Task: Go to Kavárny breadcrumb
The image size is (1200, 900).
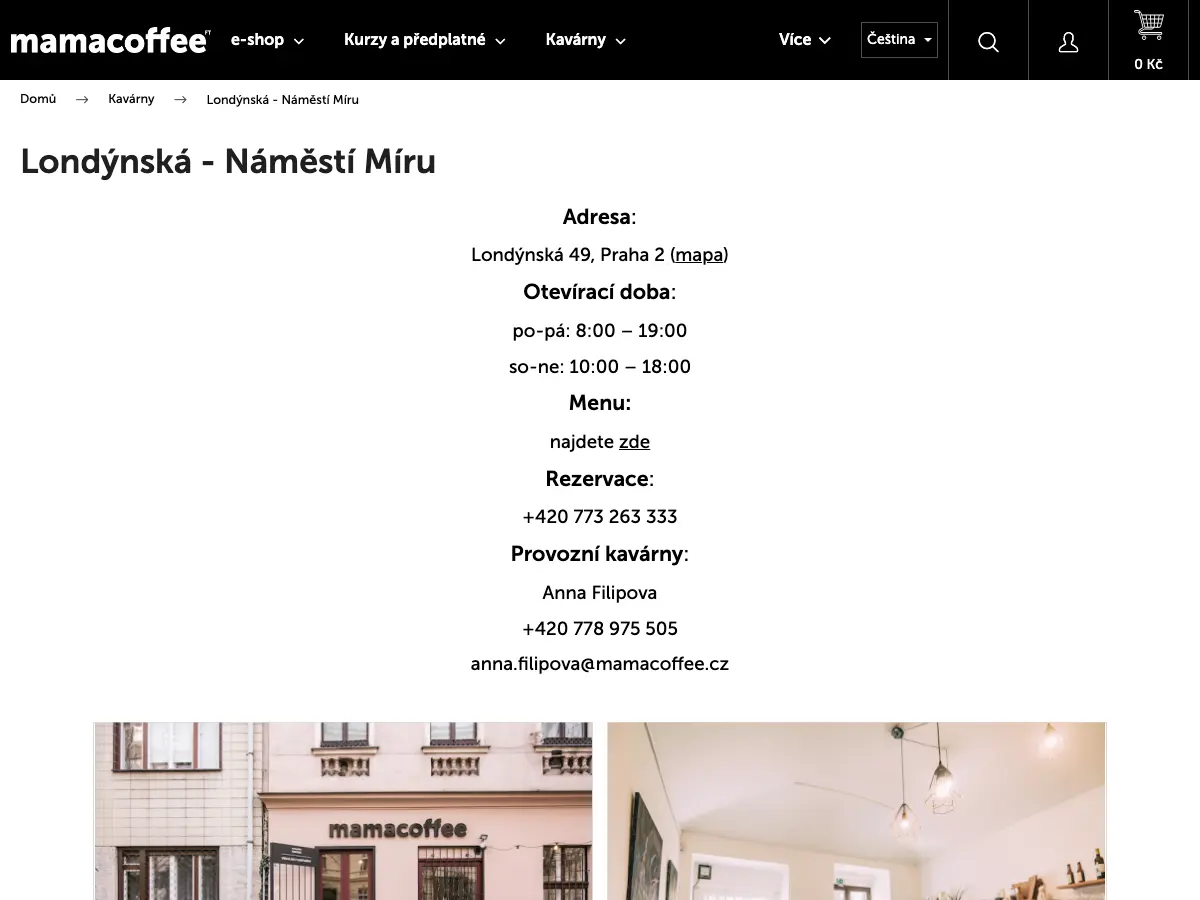Action: [131, 99]
